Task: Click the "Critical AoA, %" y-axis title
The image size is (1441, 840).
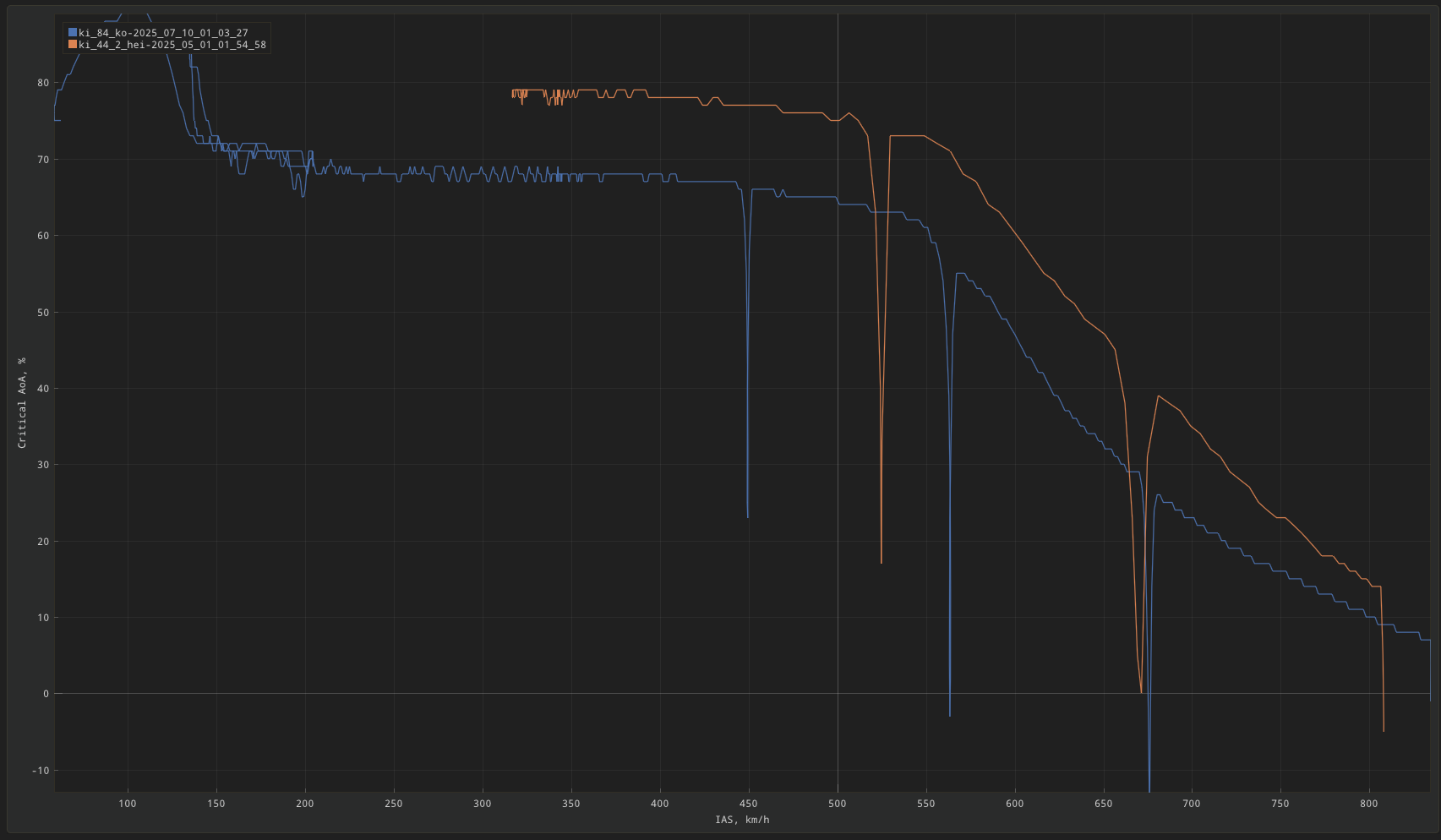Action: coord(22,402)
